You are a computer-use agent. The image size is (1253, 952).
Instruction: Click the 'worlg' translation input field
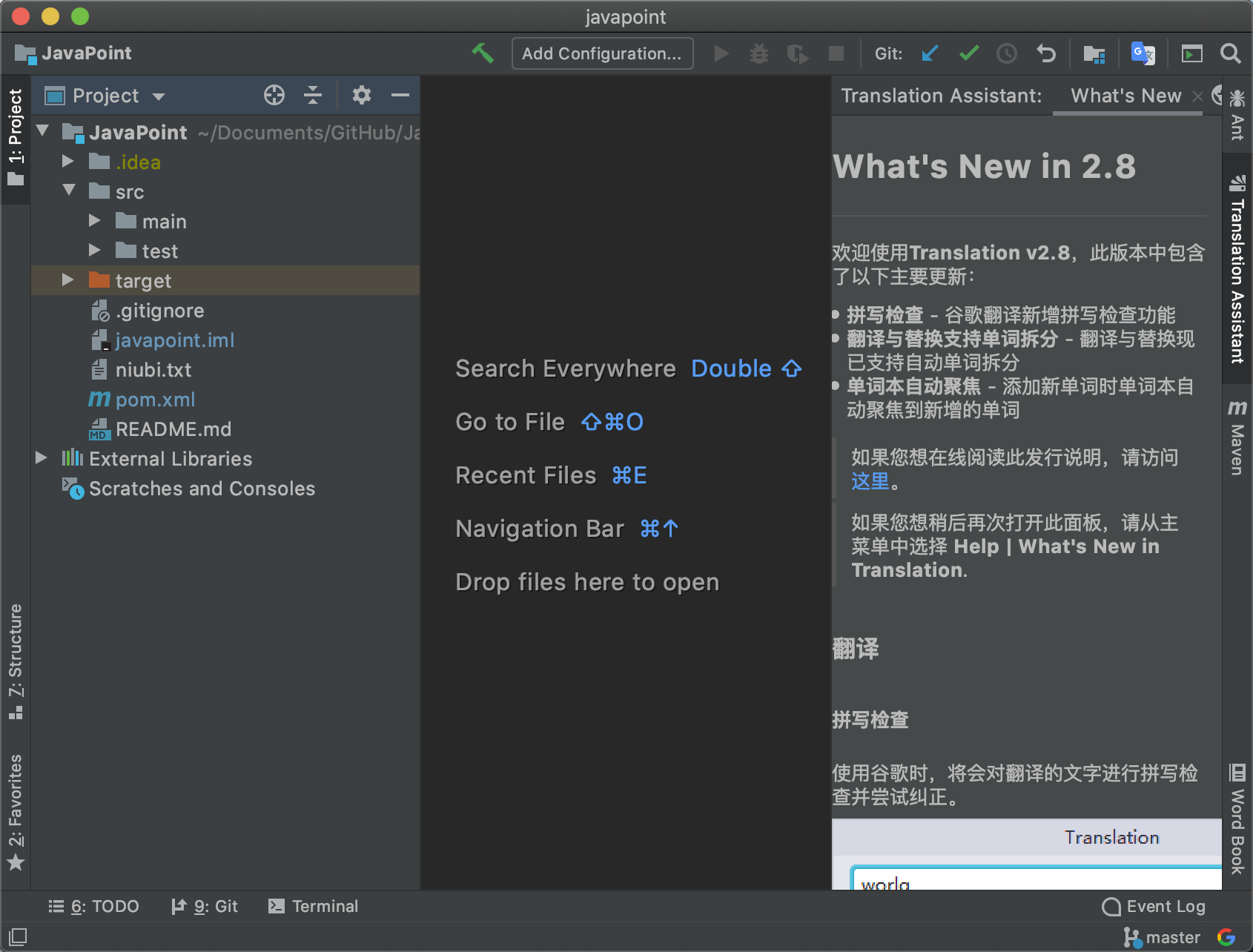[1037, 879]
